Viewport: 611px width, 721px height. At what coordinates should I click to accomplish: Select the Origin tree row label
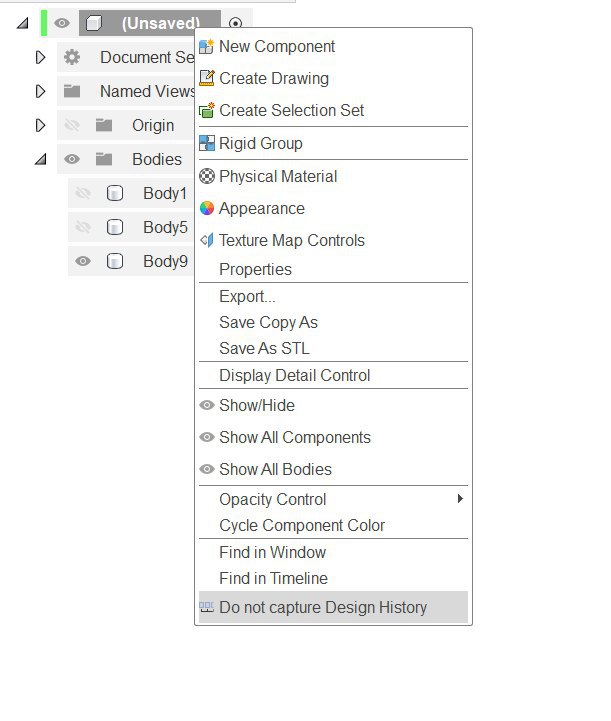[153, 125]
